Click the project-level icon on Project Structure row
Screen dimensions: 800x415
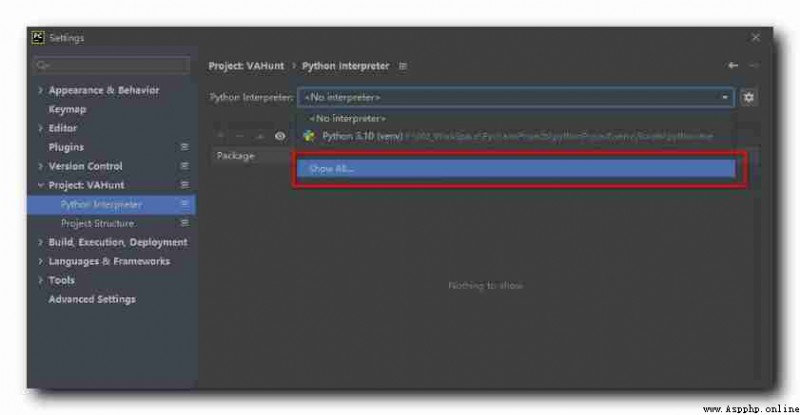tap(185, 223)
